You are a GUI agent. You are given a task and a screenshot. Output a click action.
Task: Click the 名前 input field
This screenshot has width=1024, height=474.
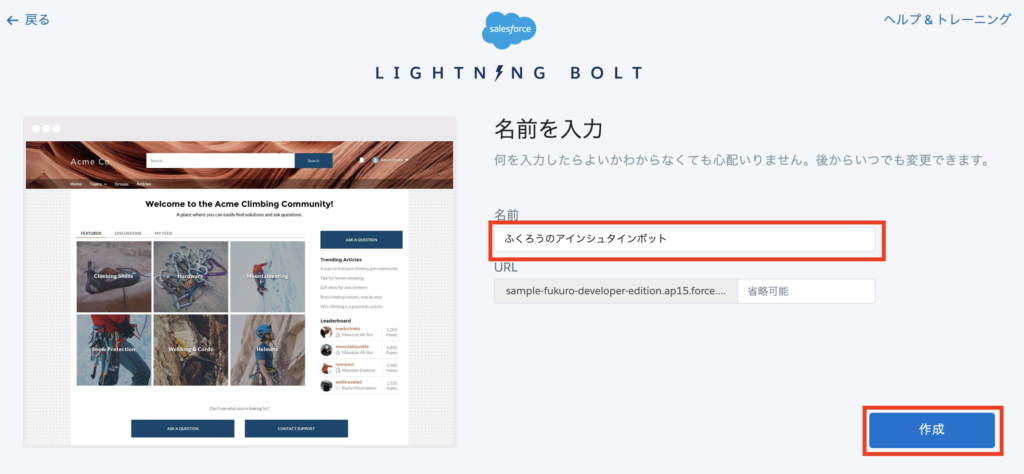point(684,239)
